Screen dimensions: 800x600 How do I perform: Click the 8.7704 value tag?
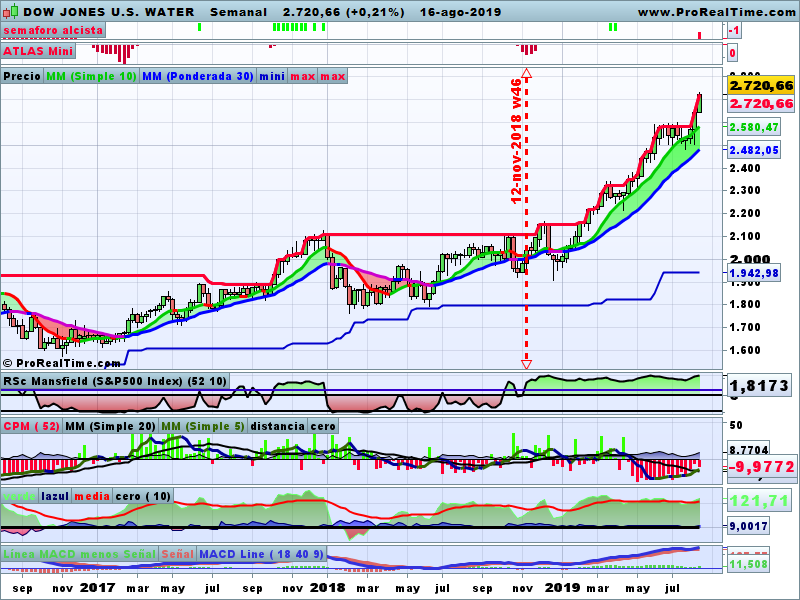pyautogui.click(x=749, y=450)
